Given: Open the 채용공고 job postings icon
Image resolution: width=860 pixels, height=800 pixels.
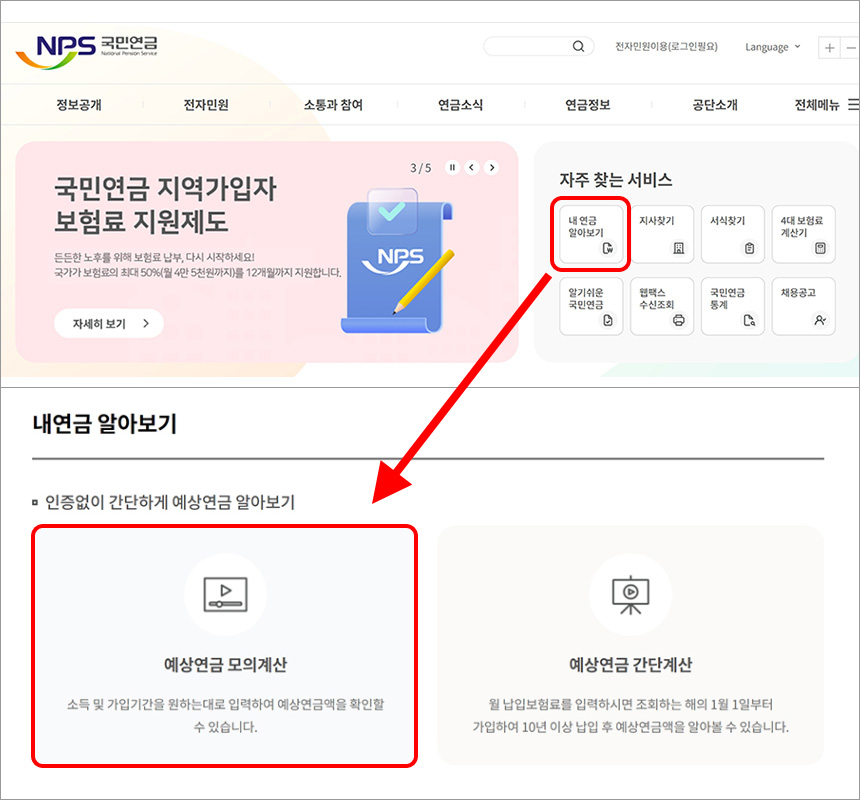Looking at the screenshot, I should click(803, 306).
